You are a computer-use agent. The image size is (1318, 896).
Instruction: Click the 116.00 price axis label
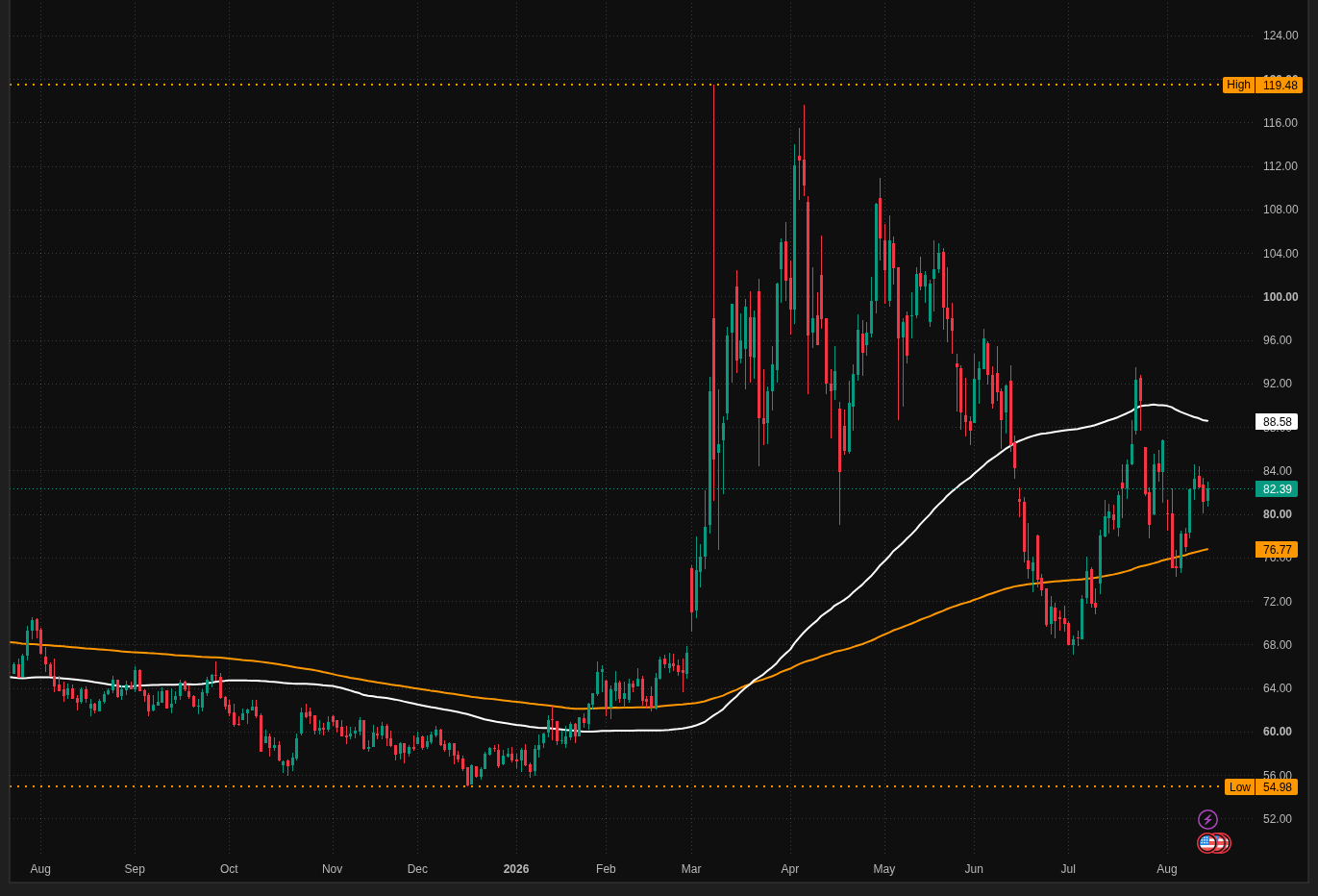pos(1281,123)
